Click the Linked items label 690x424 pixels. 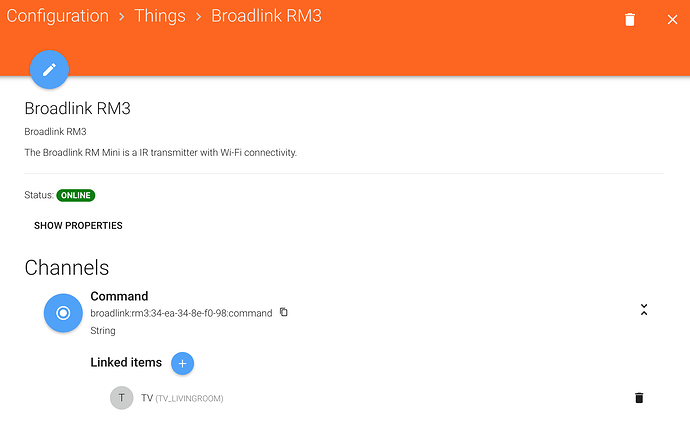[x=126, y=362]
